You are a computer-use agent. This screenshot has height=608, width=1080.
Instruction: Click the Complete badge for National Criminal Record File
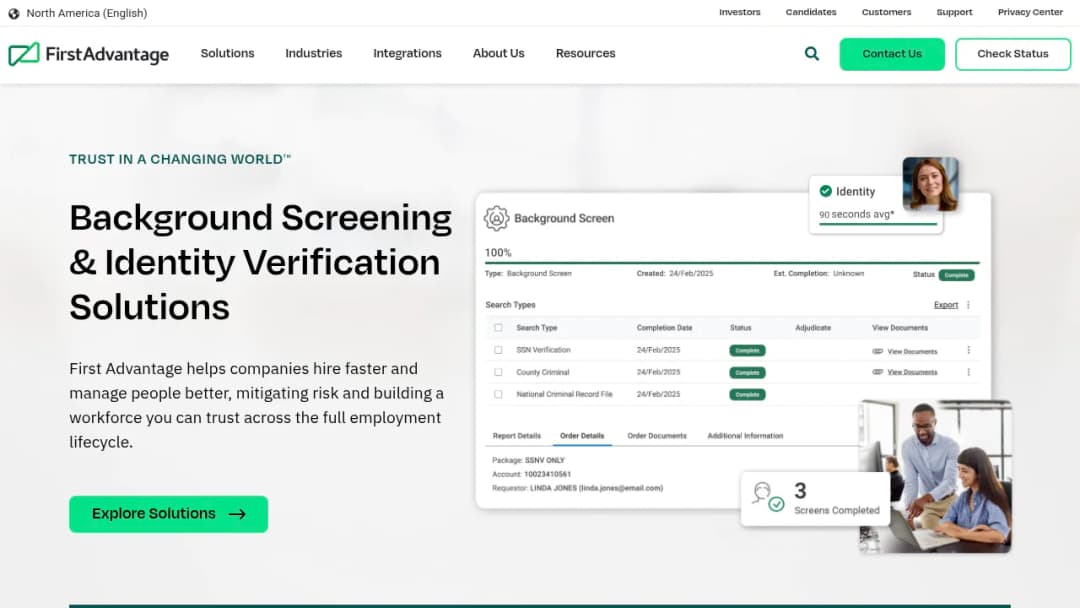[747, 395]
